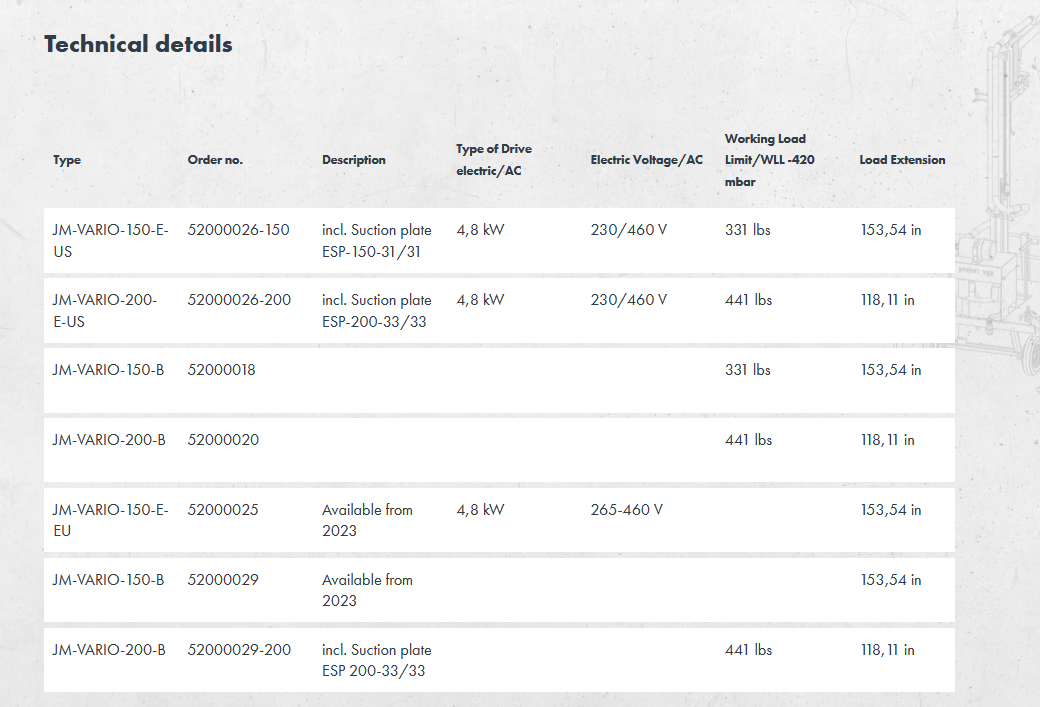Select the Description column header
This screenshot has height=707, width=1040.
point(353,160)
